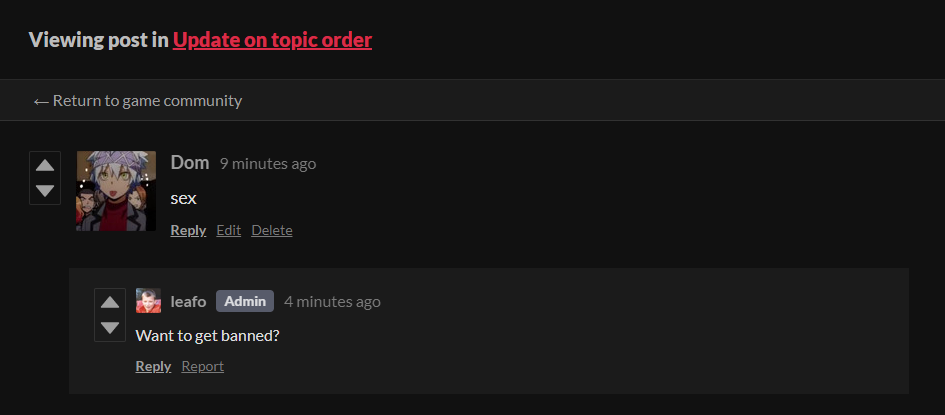The image size is (945, 415).
Task: Report leafo's comment
Action: (x=202, y=366)
